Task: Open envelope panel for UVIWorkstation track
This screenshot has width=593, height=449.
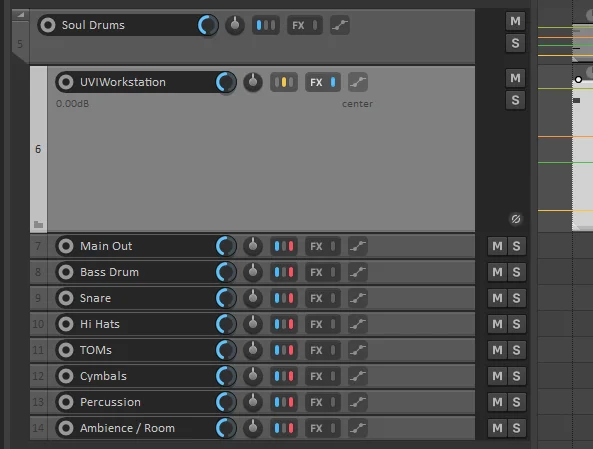Action: [358, 82]
